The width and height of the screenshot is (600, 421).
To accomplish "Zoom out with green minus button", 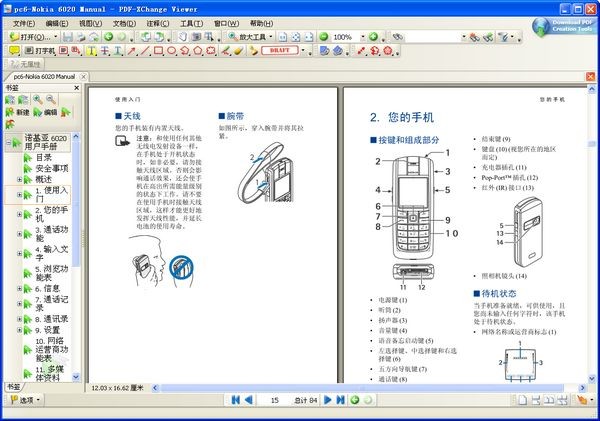I will (x=324, y=37).
